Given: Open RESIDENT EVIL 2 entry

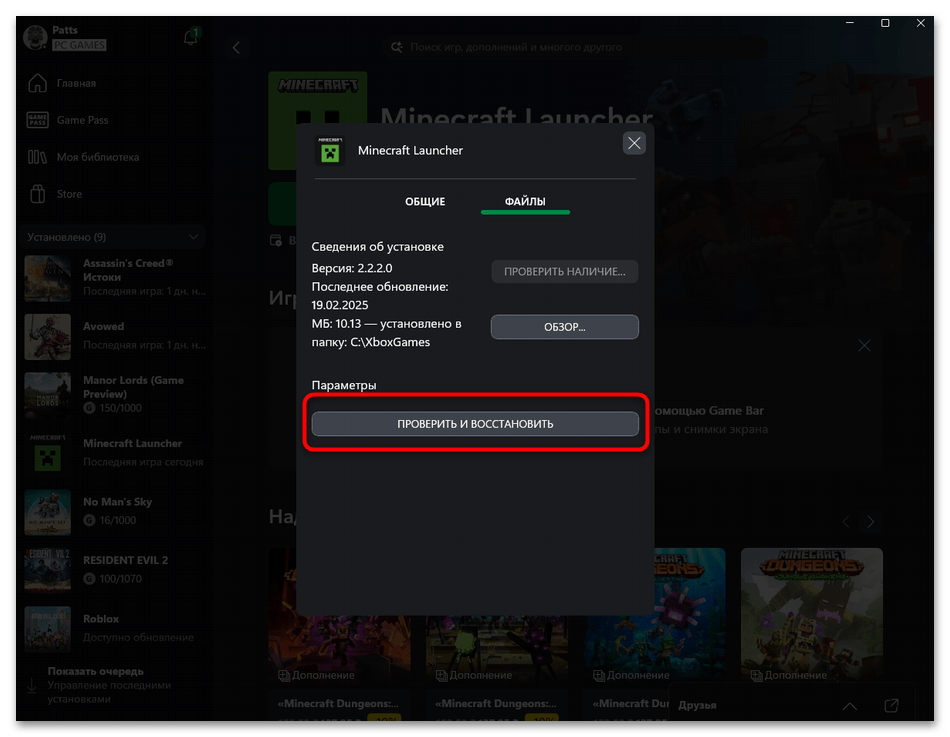Looking at the screenshot, I should [x=115, y=570].
